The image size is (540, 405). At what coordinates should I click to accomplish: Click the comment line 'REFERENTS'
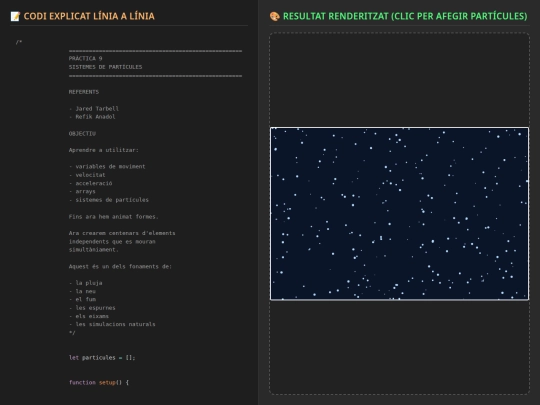[x=84, y=92]
